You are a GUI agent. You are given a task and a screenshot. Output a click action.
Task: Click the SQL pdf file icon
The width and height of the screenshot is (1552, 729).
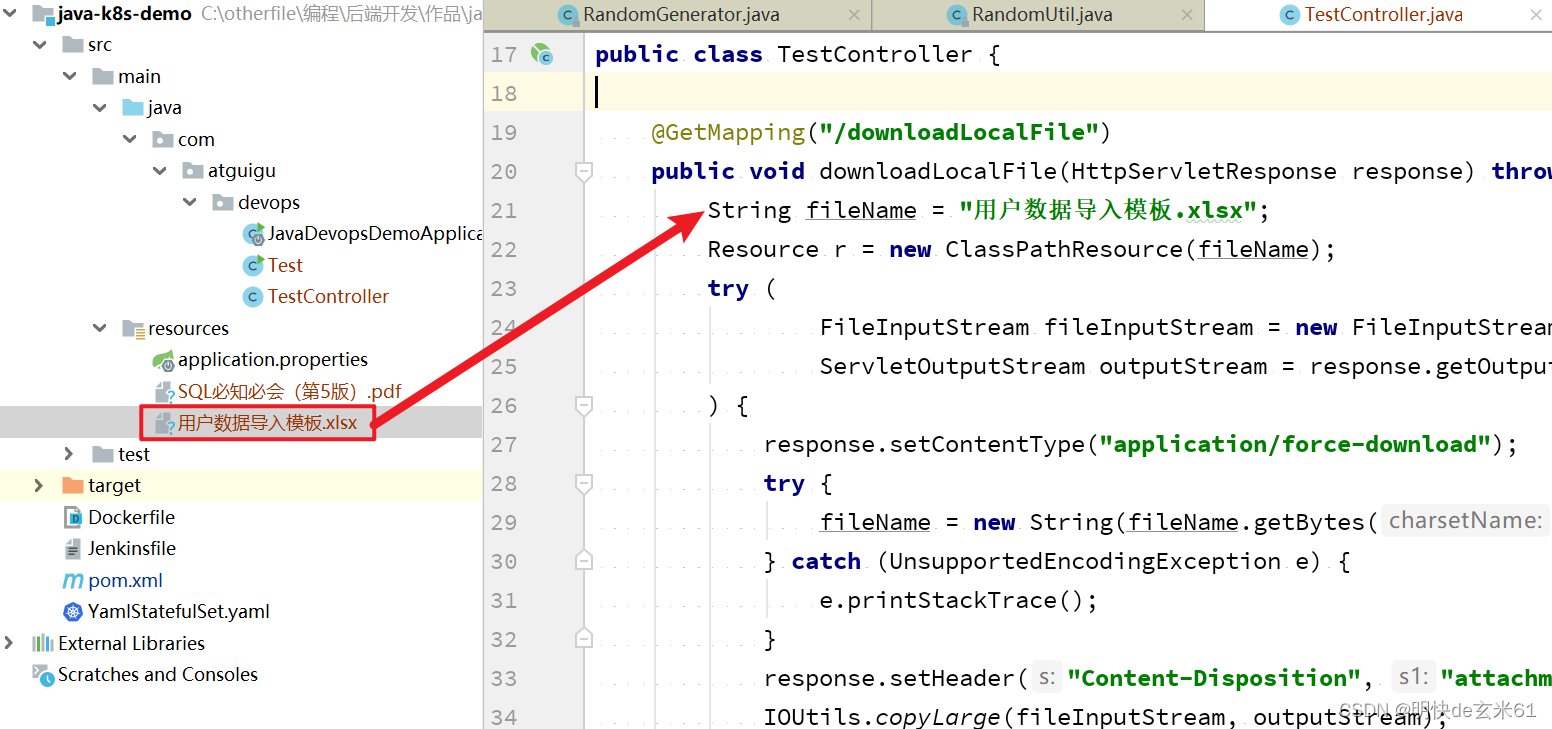164,391
